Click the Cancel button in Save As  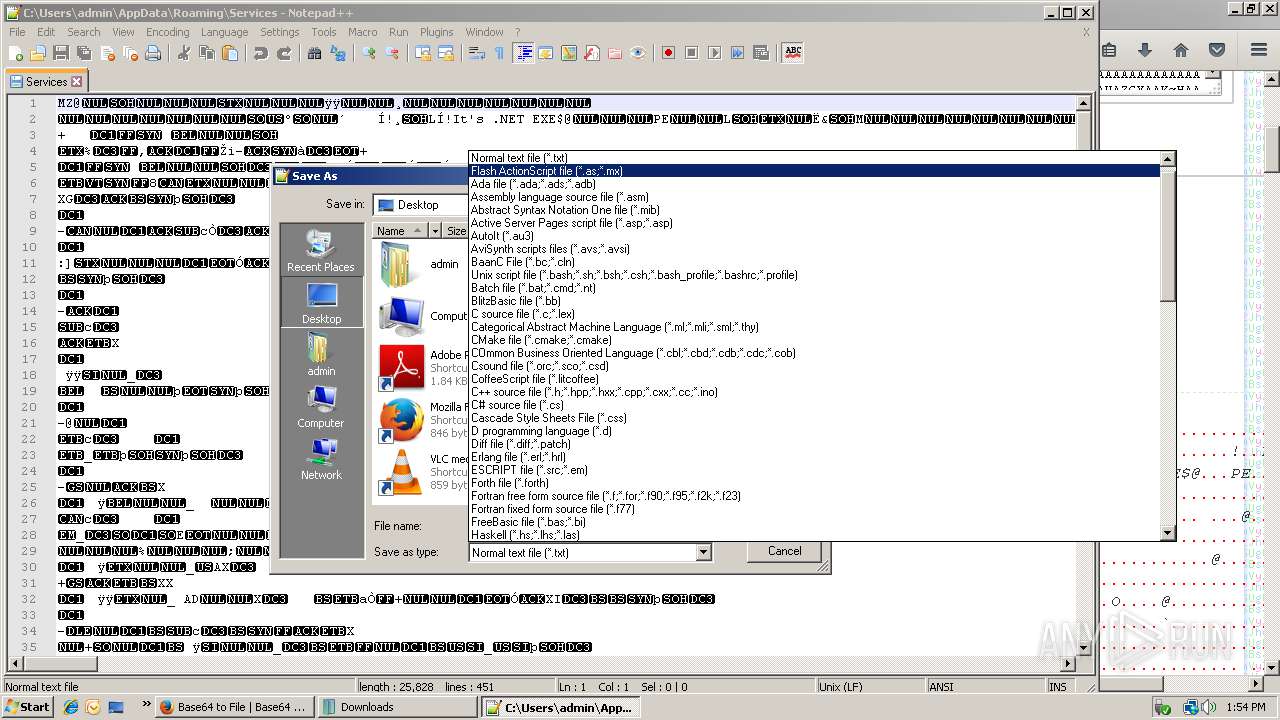[x=785, y=551]
